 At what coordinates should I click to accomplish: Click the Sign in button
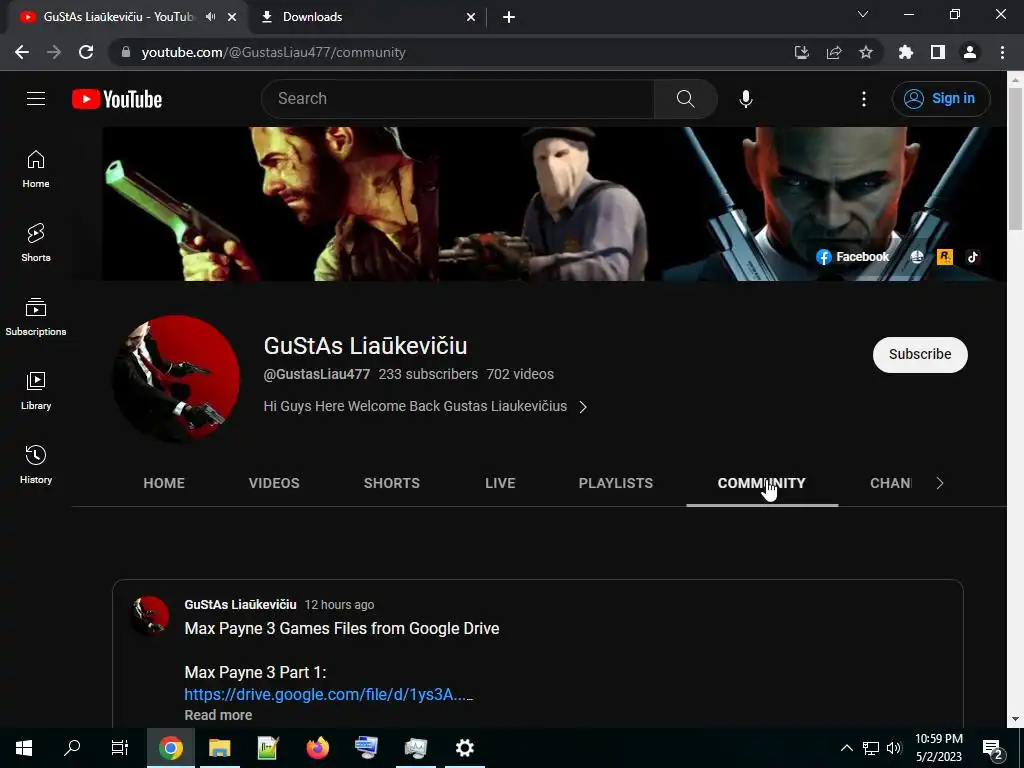(941, 99)
